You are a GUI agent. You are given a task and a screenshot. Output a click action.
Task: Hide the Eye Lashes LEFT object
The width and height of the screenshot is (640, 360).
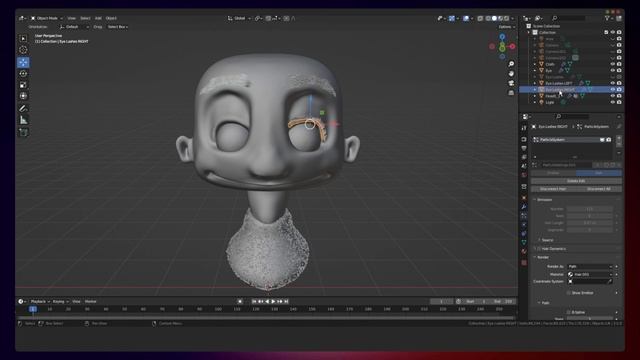coord(613,83)
